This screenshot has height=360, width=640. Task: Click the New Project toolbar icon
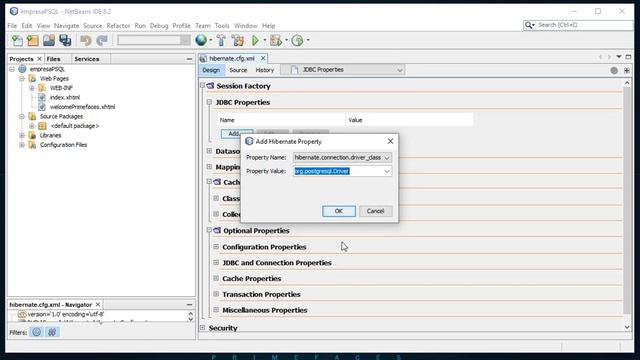[x=33, y=40]
